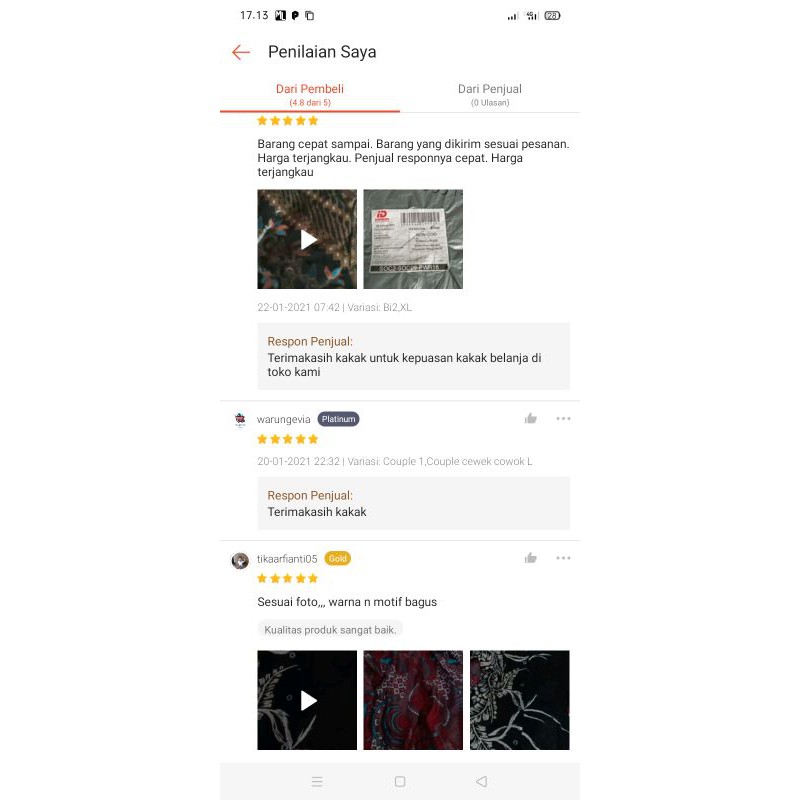Tap Android home square icon

point(400,782)
